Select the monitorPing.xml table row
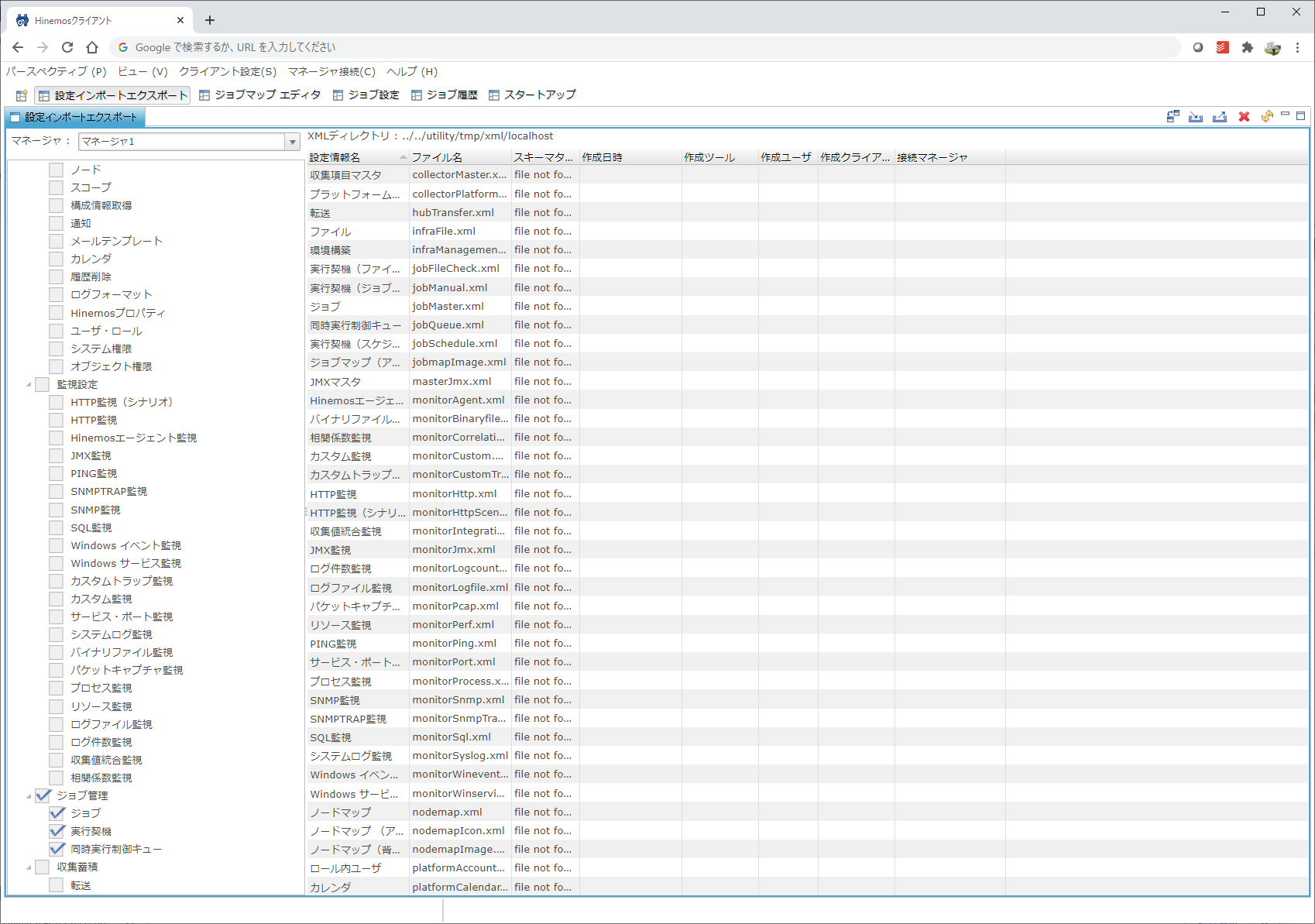Screen dimensions: 1315x924 point(808,643)
